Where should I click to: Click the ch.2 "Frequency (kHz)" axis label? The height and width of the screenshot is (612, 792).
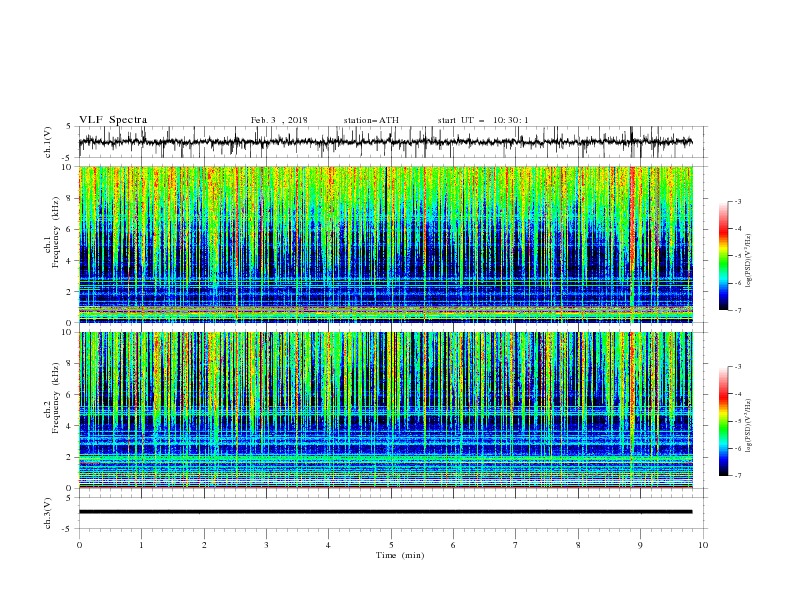coord(56,398)
